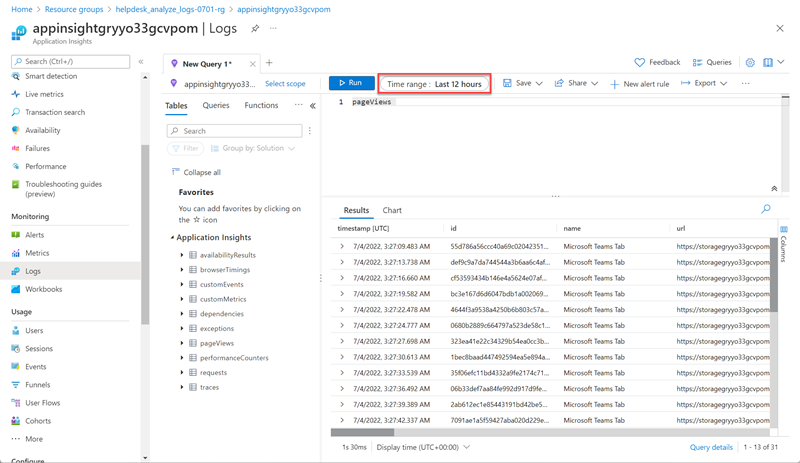Collapse the Application Insights tree group
The width and height of the screenshot is (800, 463).
(x=172, y=237)
